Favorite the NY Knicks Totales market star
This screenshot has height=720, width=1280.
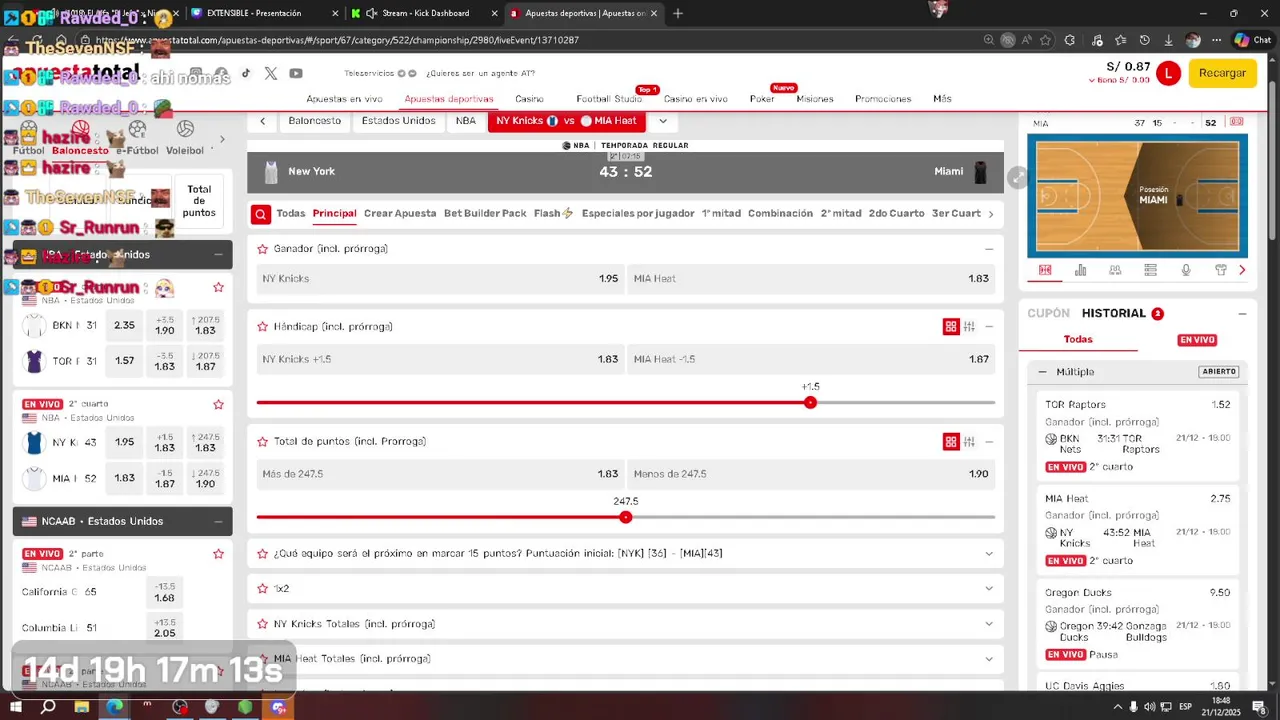[263, 624]
